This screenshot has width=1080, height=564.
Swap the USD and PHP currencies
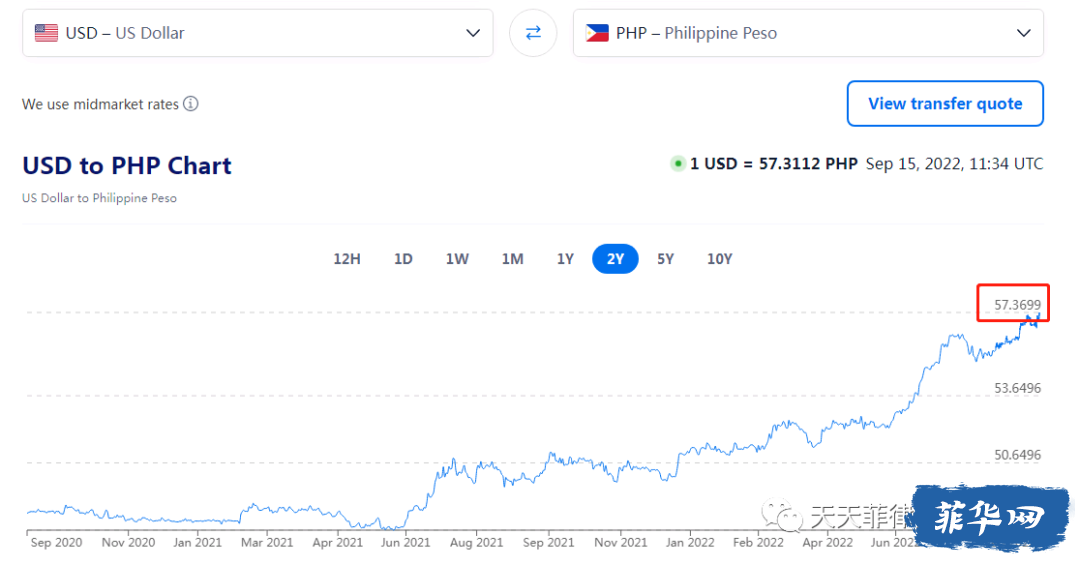(x=533, y=33)
